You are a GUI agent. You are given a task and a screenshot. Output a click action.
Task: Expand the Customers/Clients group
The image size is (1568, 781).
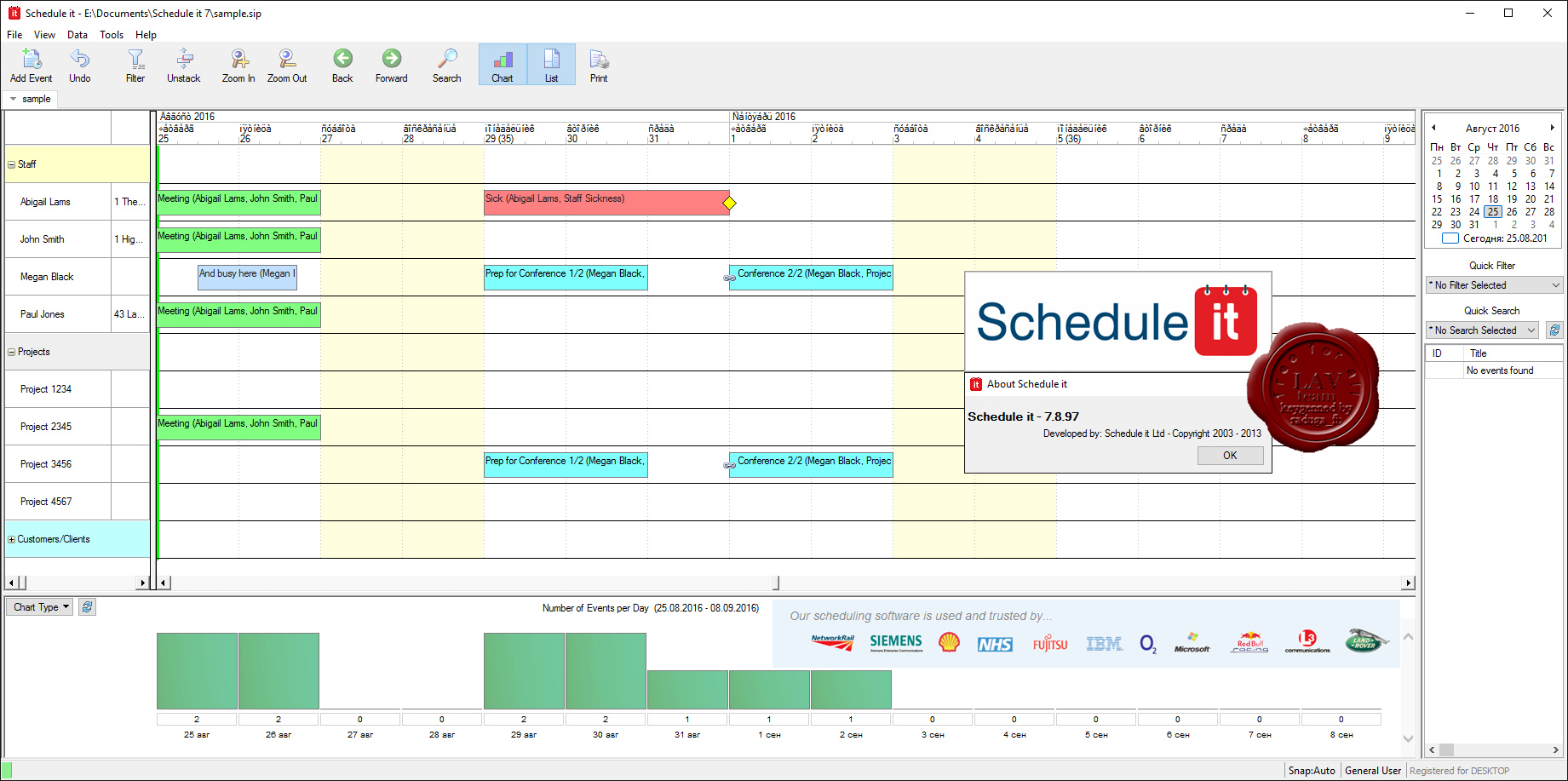coord(12,539)
